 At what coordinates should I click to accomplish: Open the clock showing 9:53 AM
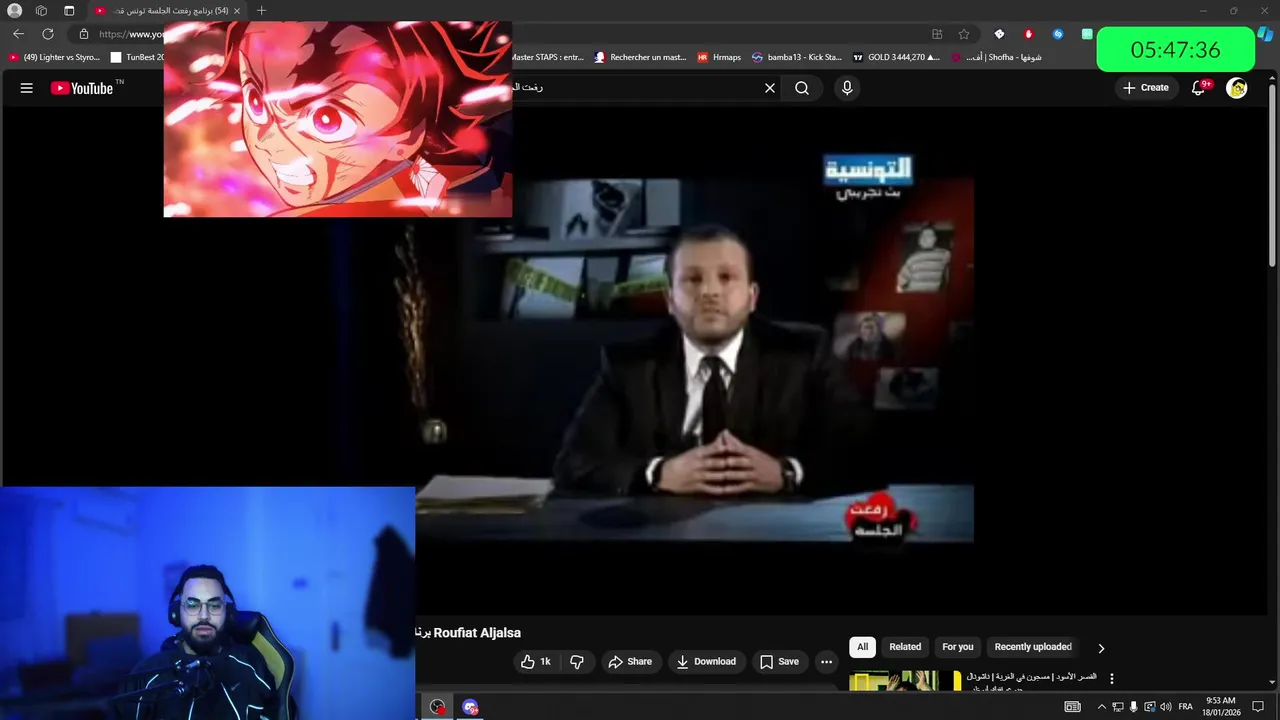point(1221,707)
